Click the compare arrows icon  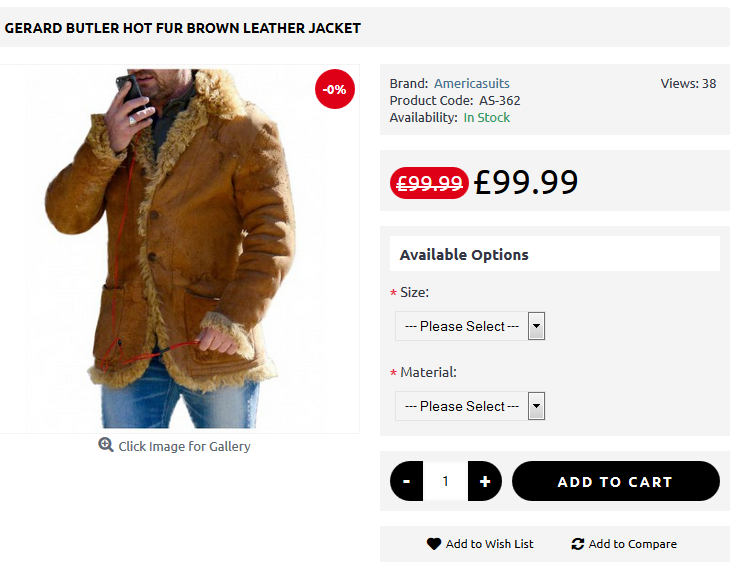coord(577,544)
